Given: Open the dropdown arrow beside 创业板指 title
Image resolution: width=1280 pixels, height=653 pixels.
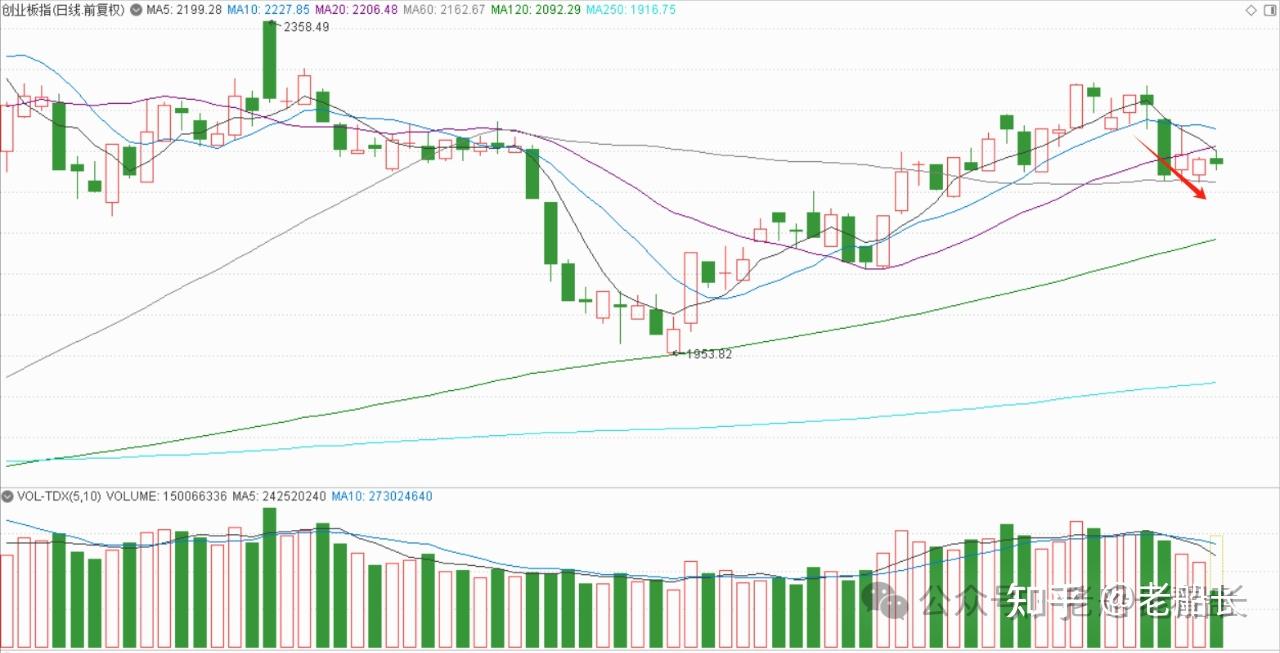Looking at the screenshot, I should tap(137, 9).
